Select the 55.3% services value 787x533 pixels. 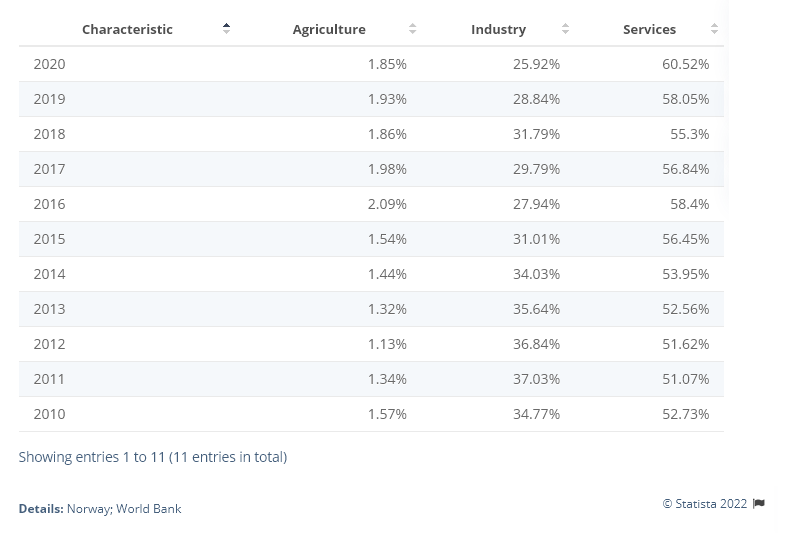[690, 134]
